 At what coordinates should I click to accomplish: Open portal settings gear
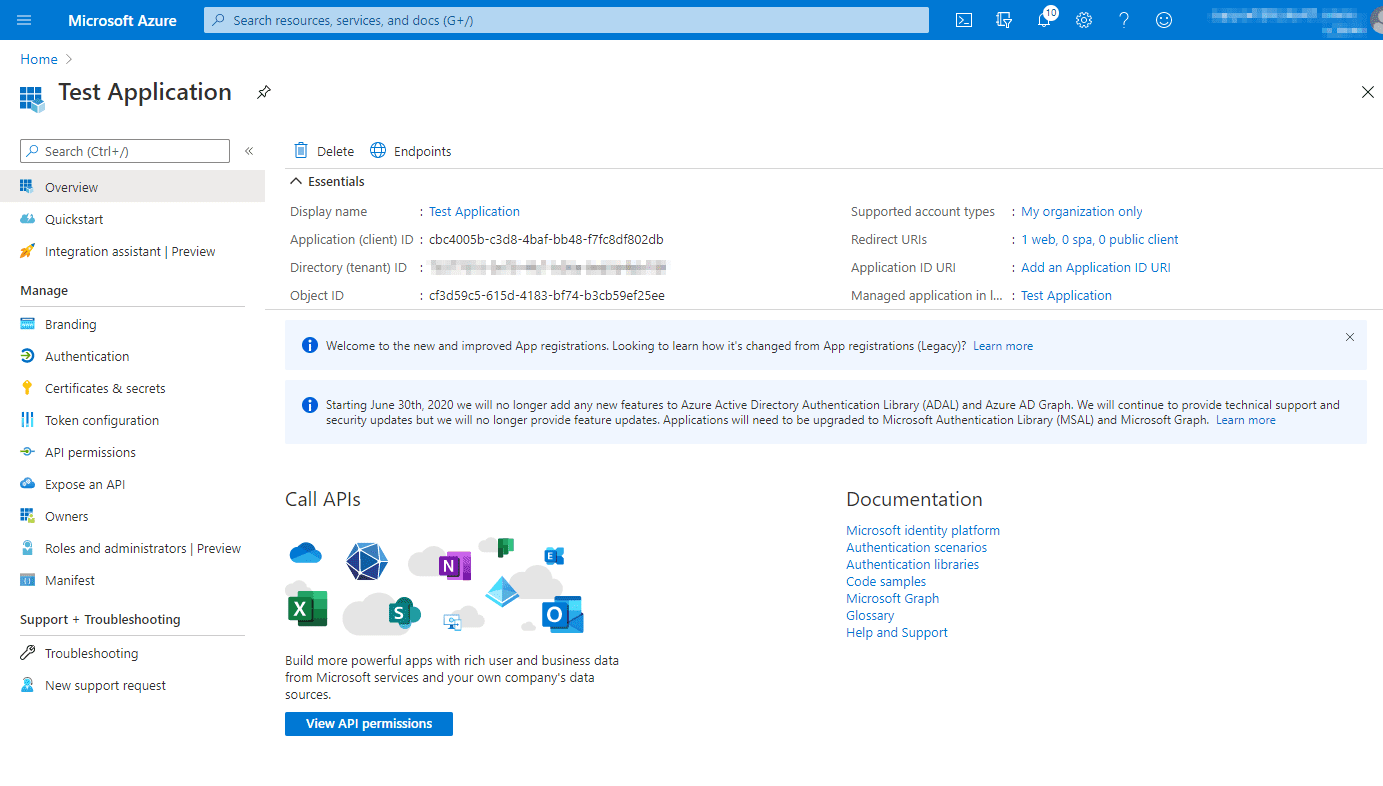(1084, 20)
